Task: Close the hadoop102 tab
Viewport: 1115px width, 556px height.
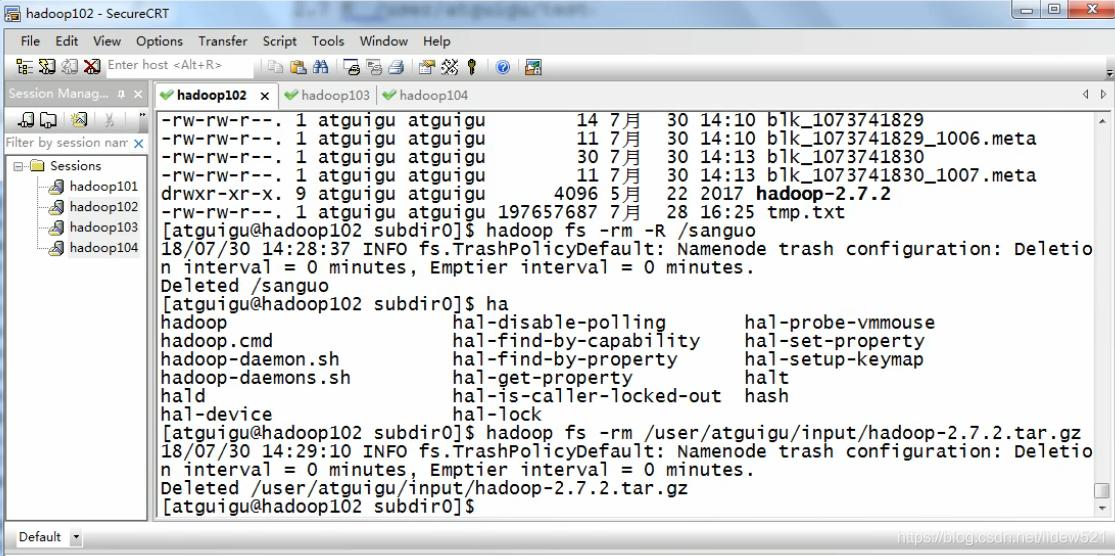Action: tap(265, 95)
